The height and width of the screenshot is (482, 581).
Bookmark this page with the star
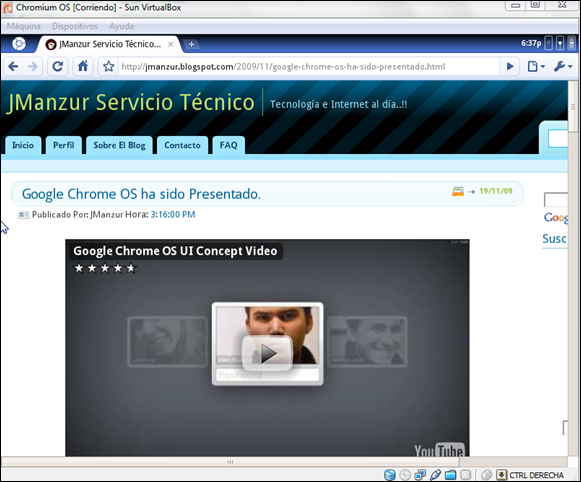point(109,67)
